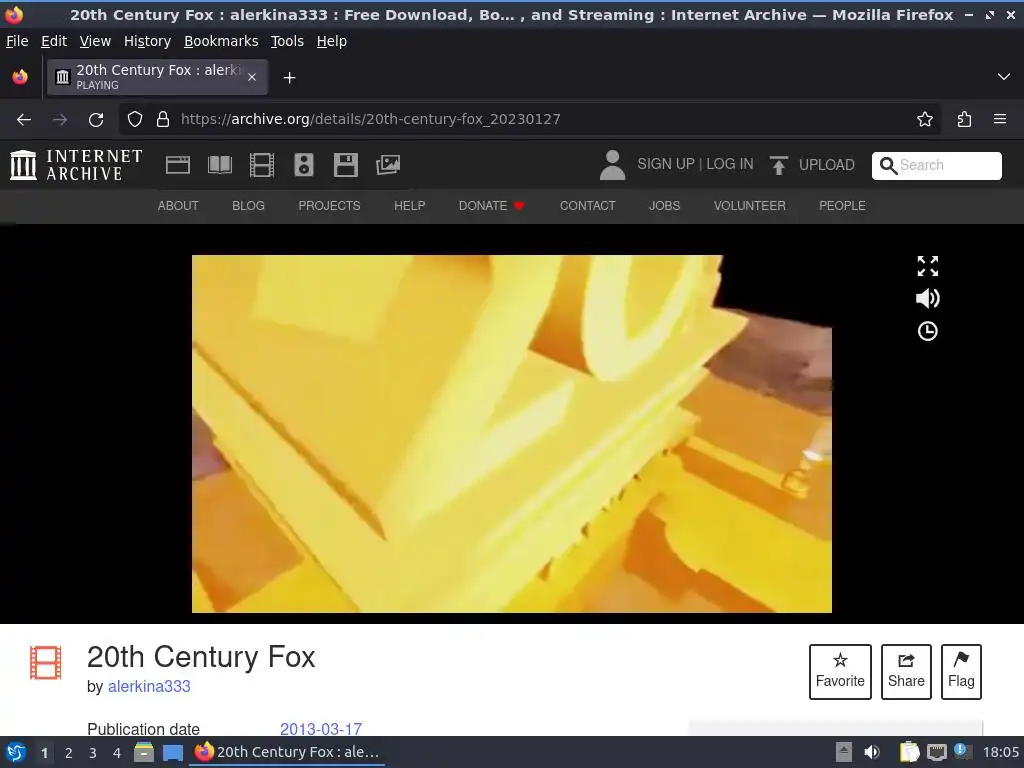Open uploader alerkina333 profile link
The height and width of the screenshot is (768, 1024).
[x=149, y=686]
